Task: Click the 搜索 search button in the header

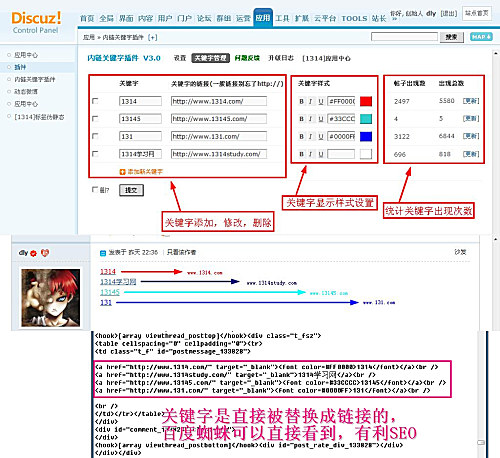Action: pyautogui.click(x=451, y=37)
